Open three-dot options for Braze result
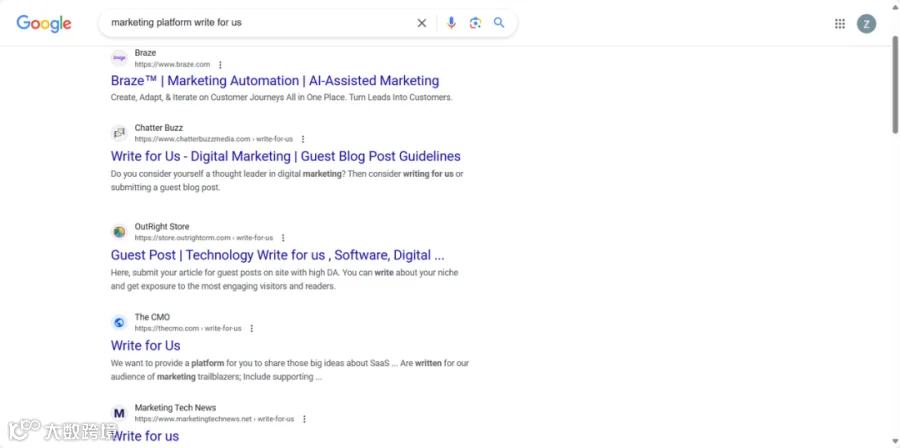900x448 pixels. [220, 65]
